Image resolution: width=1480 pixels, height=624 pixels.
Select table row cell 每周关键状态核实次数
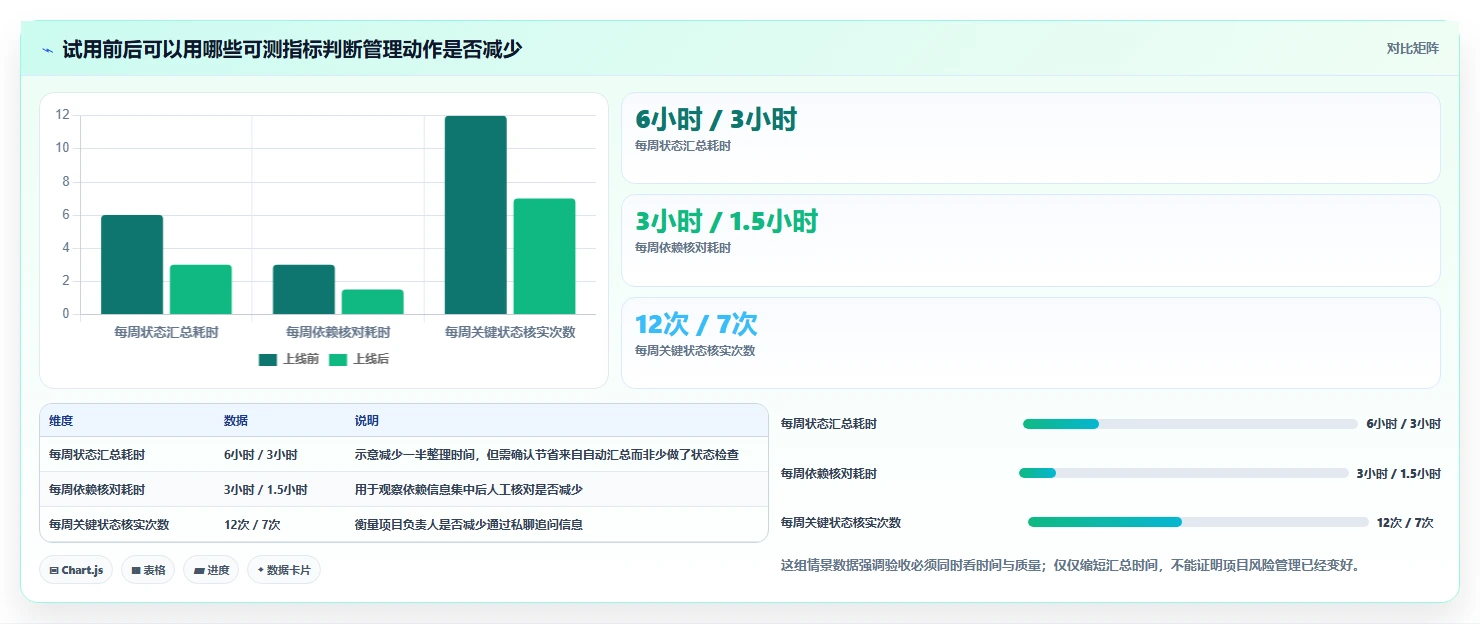(x=109, y=524)
